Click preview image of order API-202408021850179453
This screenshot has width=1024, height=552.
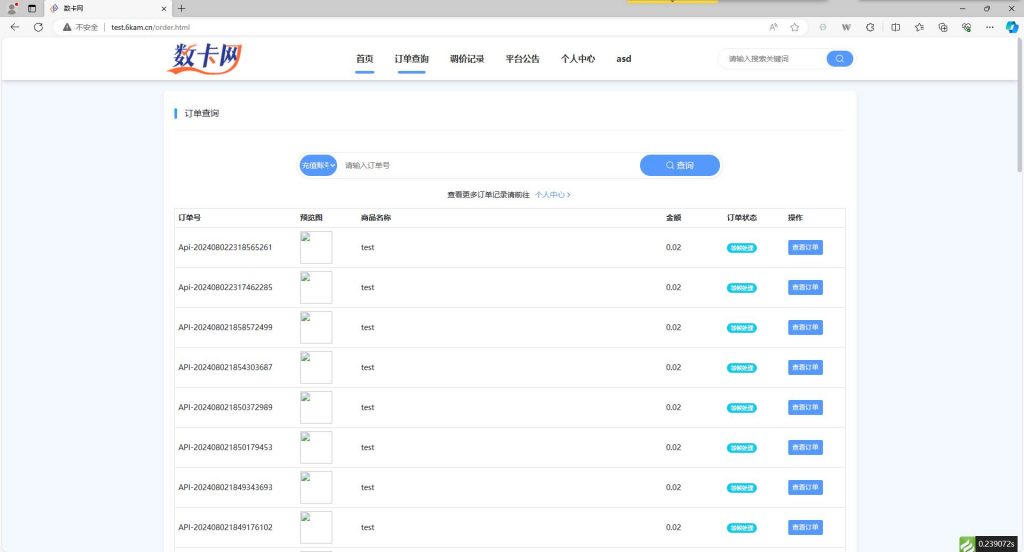316,447
